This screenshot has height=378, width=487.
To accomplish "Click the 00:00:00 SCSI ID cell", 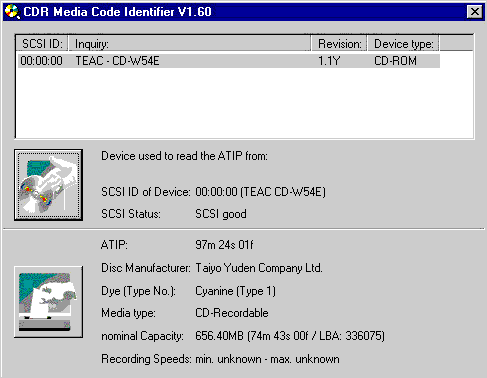I will point(41,61).
